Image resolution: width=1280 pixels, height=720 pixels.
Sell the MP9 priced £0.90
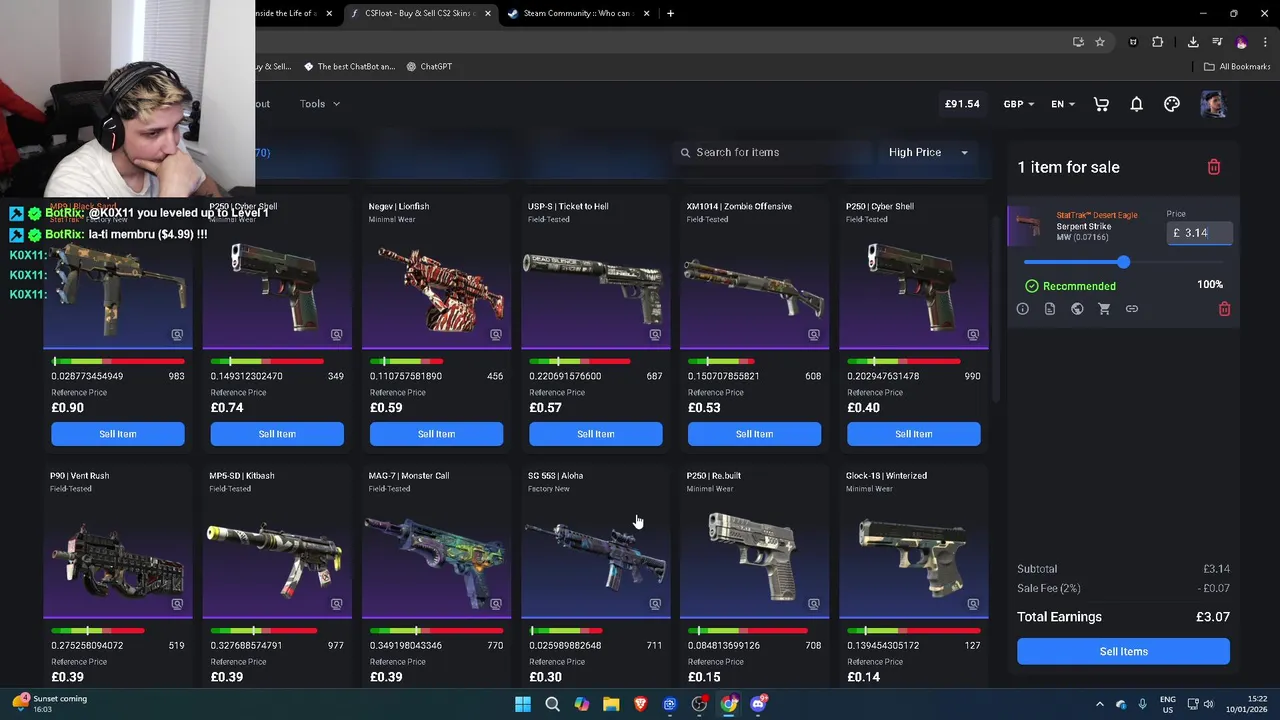[x=118, y=434]
